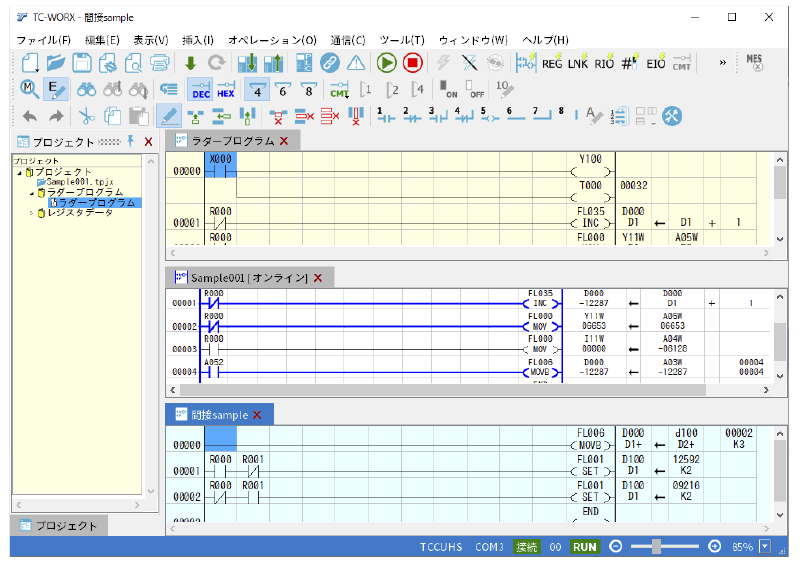
Task: Click the green download arrow icon
Action: pos(190,63)
